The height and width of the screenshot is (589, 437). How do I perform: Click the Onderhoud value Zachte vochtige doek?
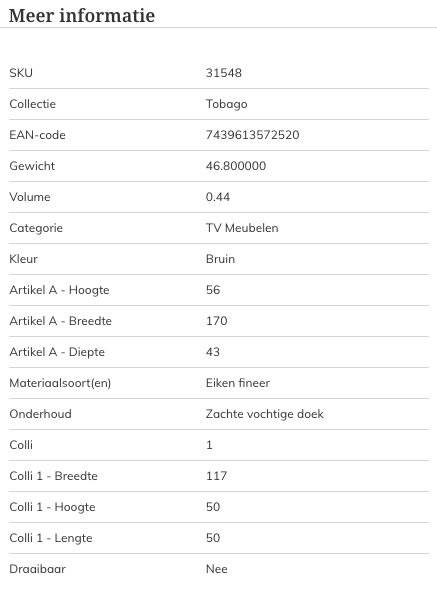coord(265,414)
